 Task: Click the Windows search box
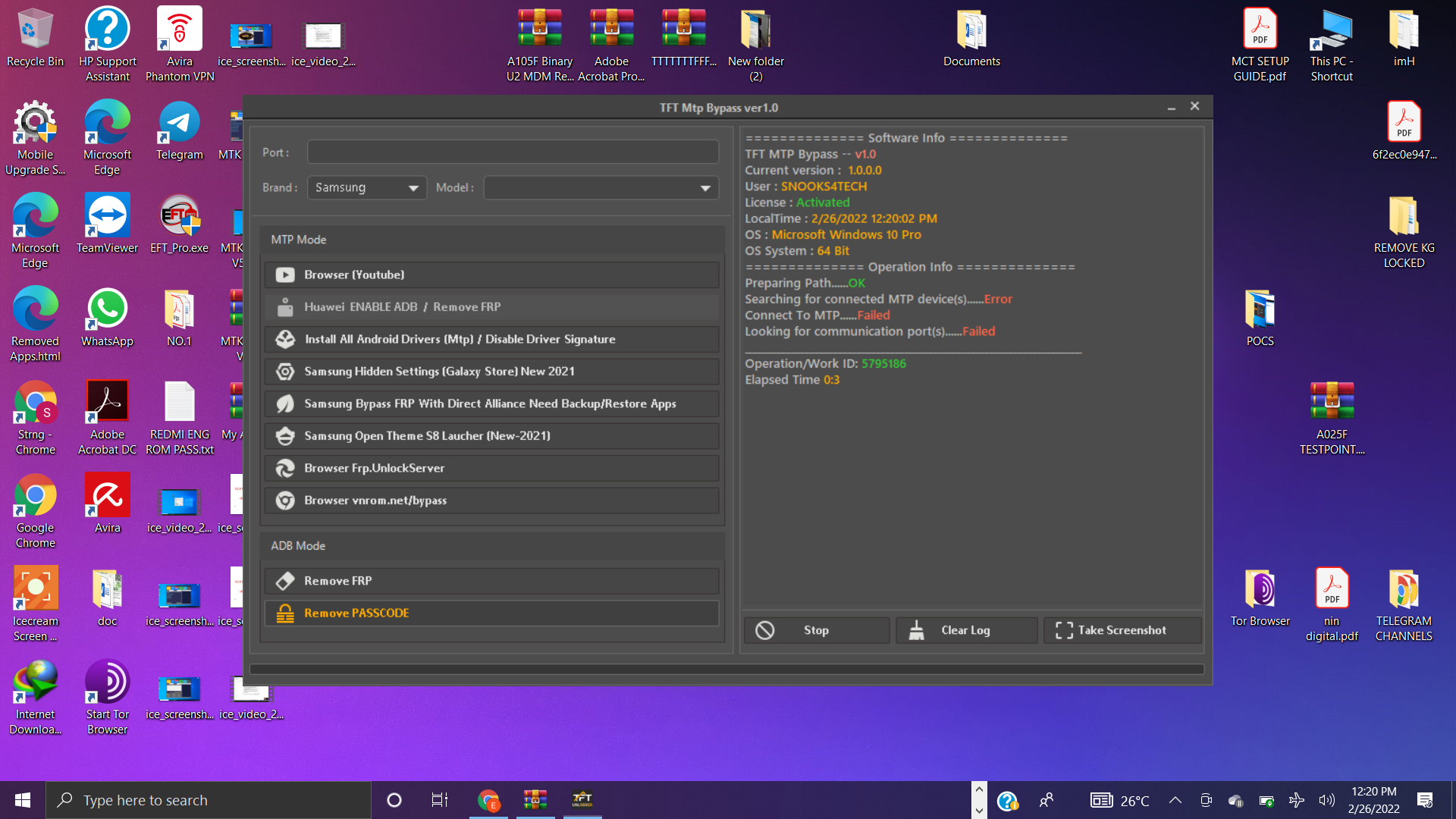click(209, 799)
